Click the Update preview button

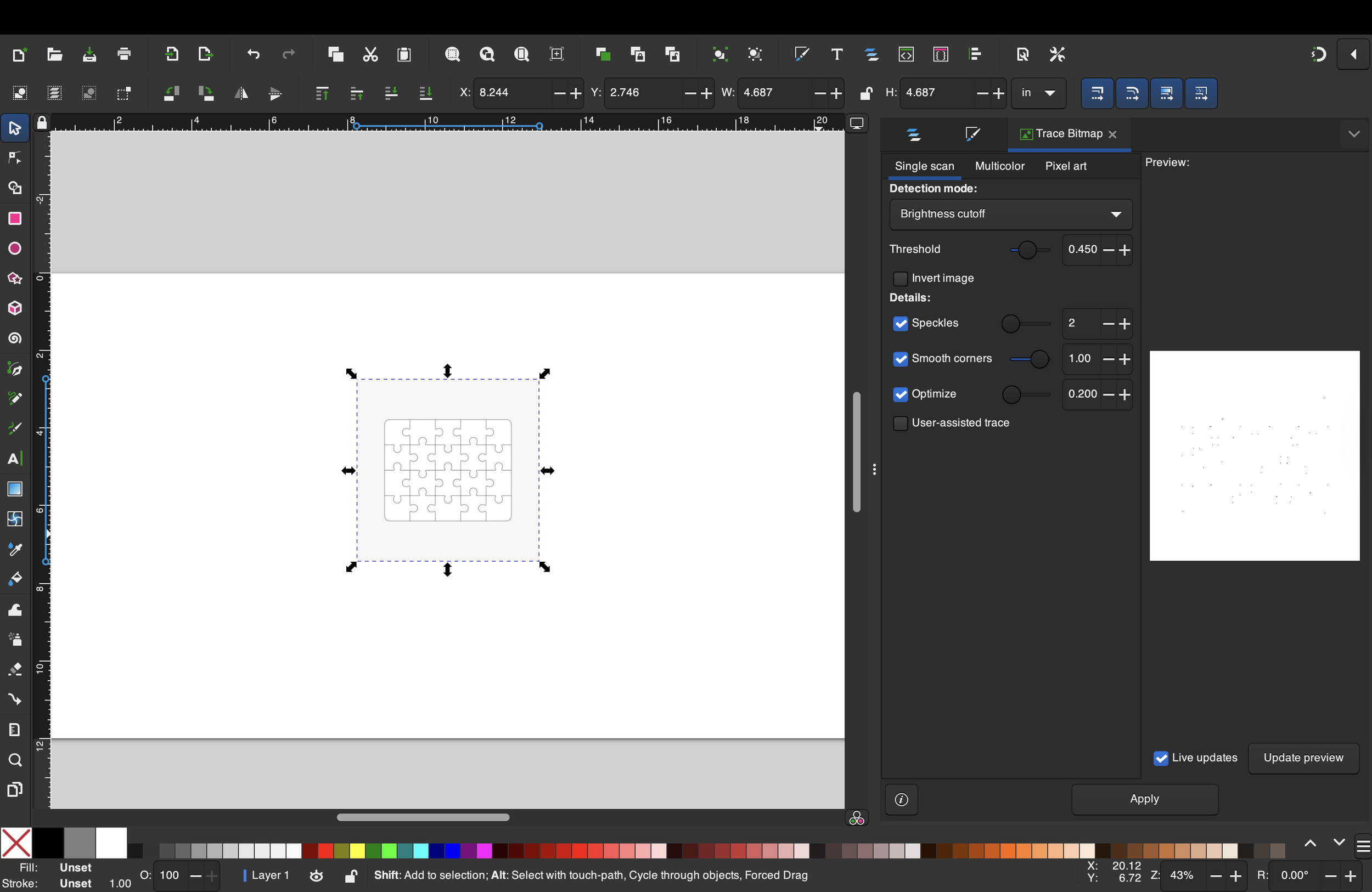(x=1302, y=758)
